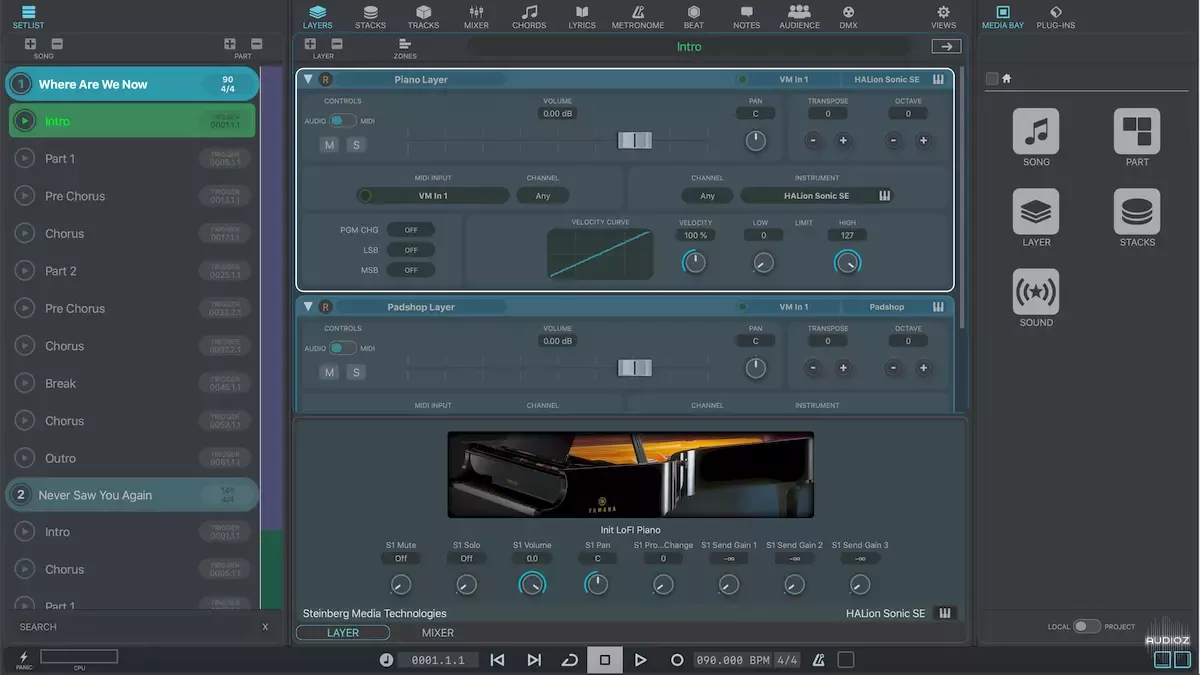The width and height of the screenshot is (1200, 675).
Task: Open Piano Layer MIDI input channel Any dropdown
Action: [542, 196]
